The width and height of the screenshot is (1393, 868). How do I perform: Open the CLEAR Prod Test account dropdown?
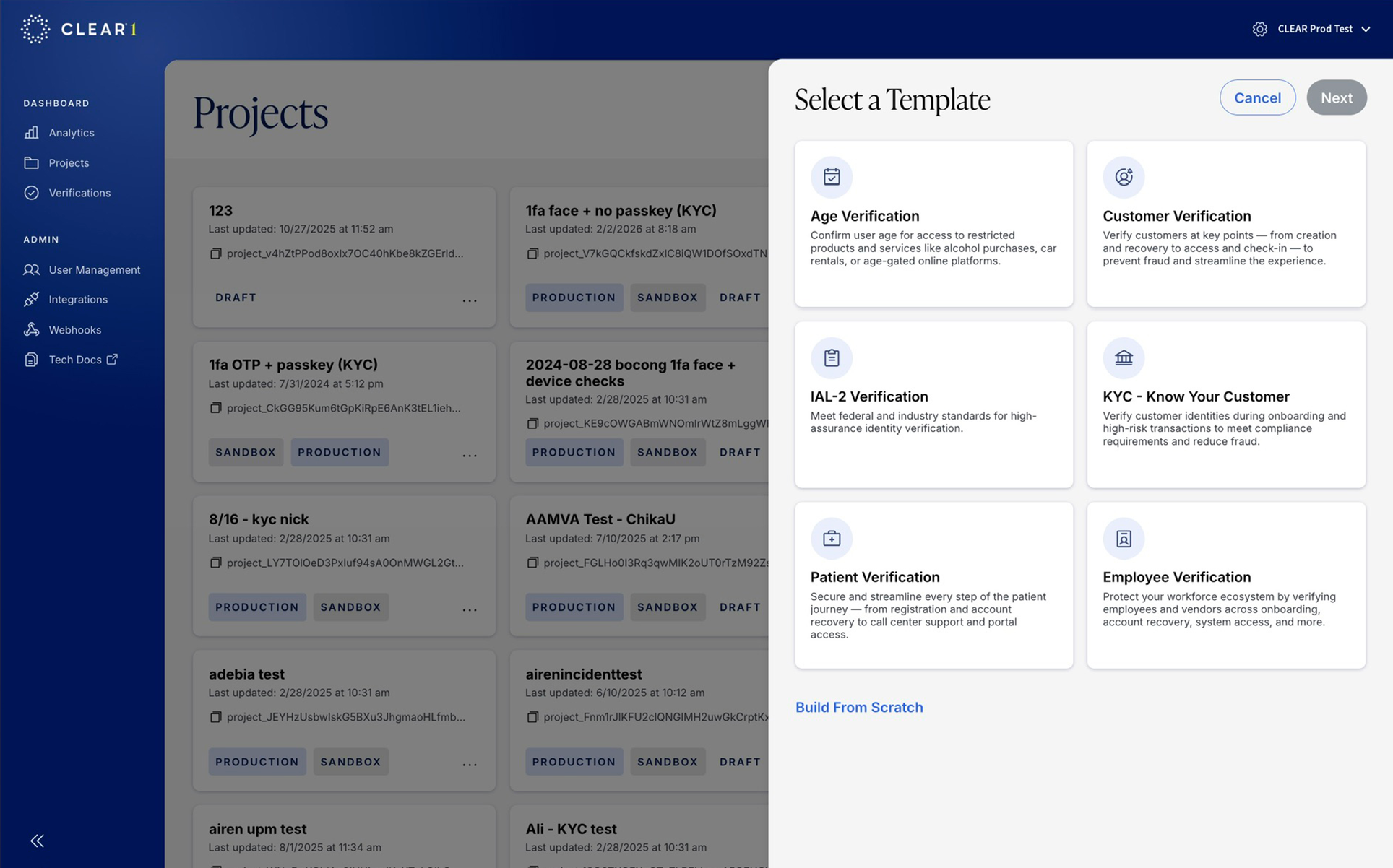tap(1315, 29)
